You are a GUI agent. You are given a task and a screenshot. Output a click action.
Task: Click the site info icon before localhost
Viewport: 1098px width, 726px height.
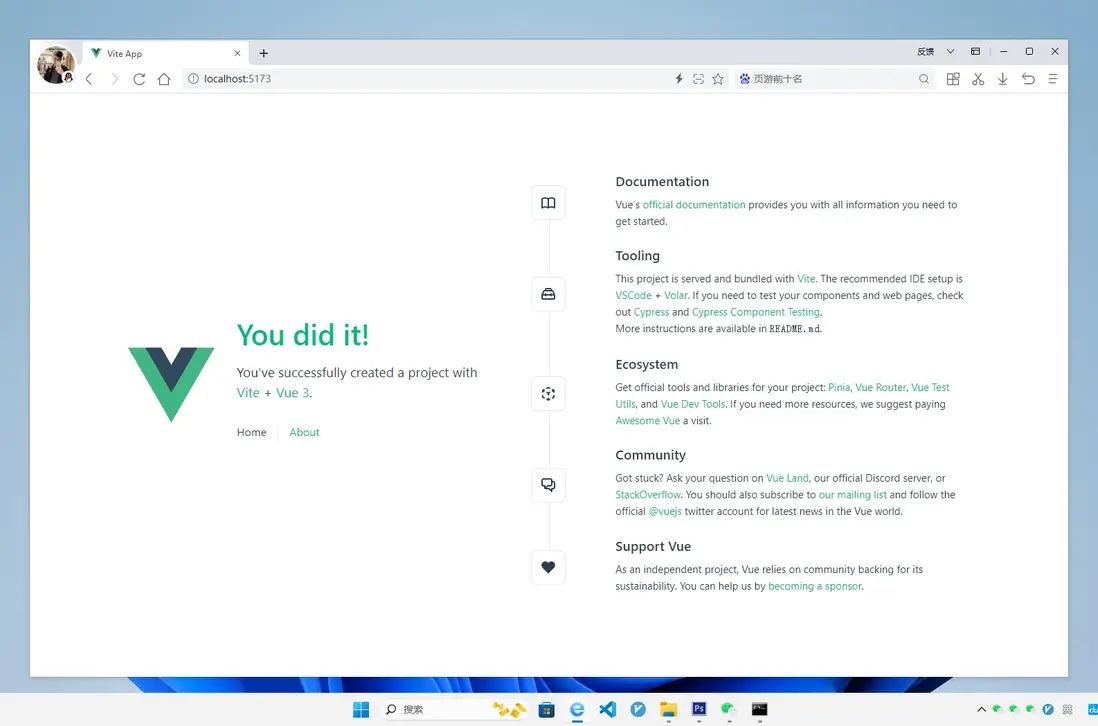[x=193, y=79]
